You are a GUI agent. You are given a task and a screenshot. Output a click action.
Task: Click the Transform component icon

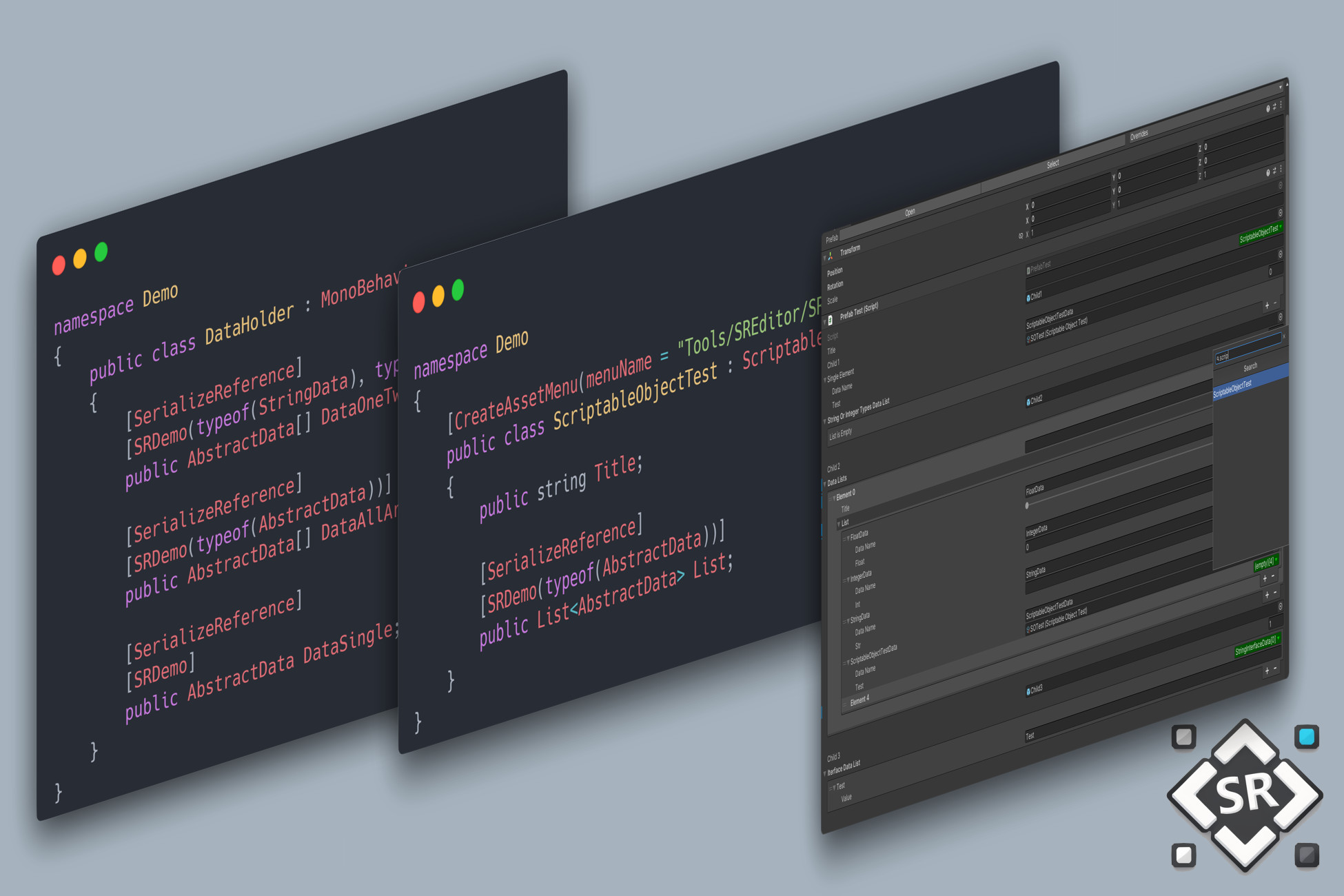tap(831, 256)
